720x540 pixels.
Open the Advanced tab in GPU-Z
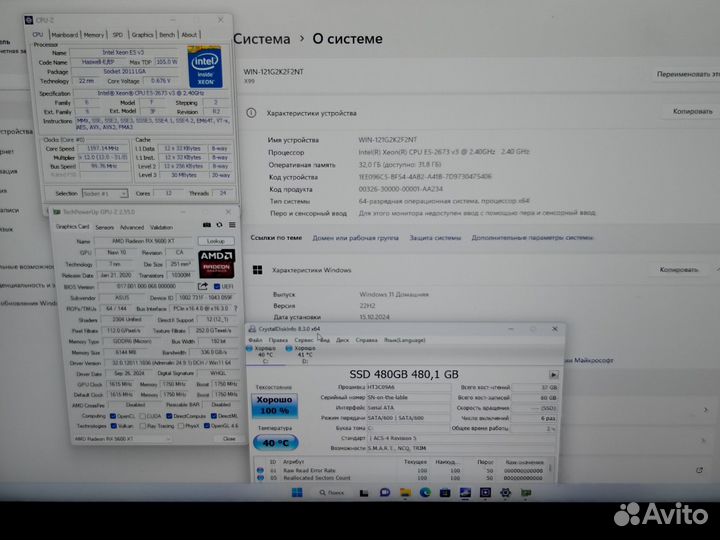[x=132, y=227]
